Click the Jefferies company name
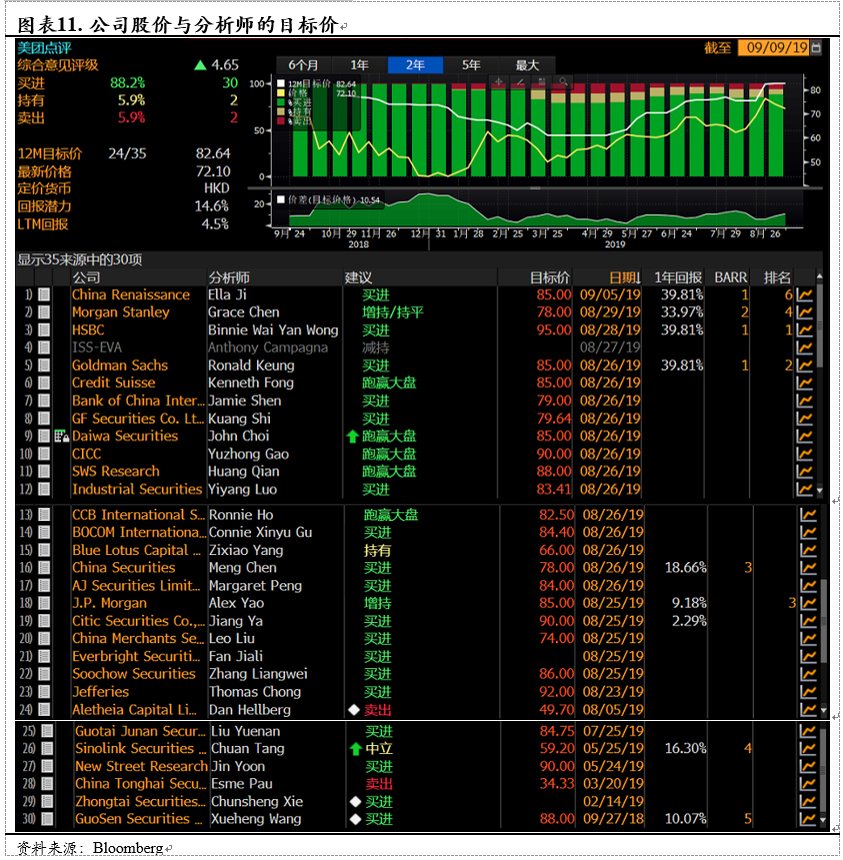The width and height of the screenshot is (843, 860). coord(101,692)
